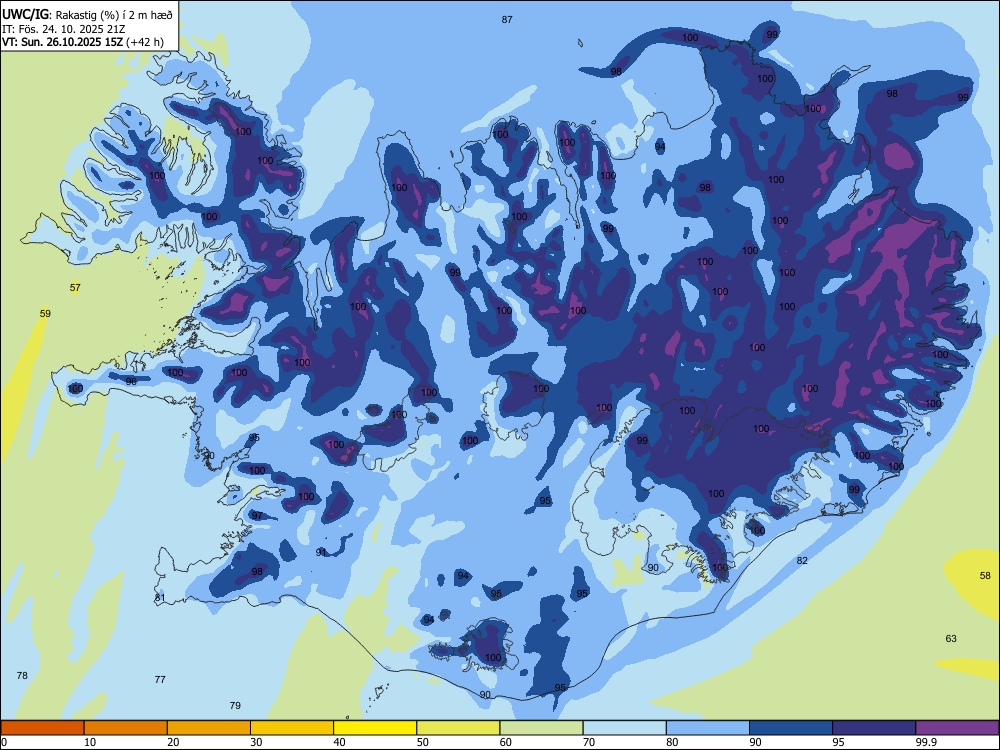
Task: Select the amber 20–30 legend swatch
Action: (x=209, y=728)
